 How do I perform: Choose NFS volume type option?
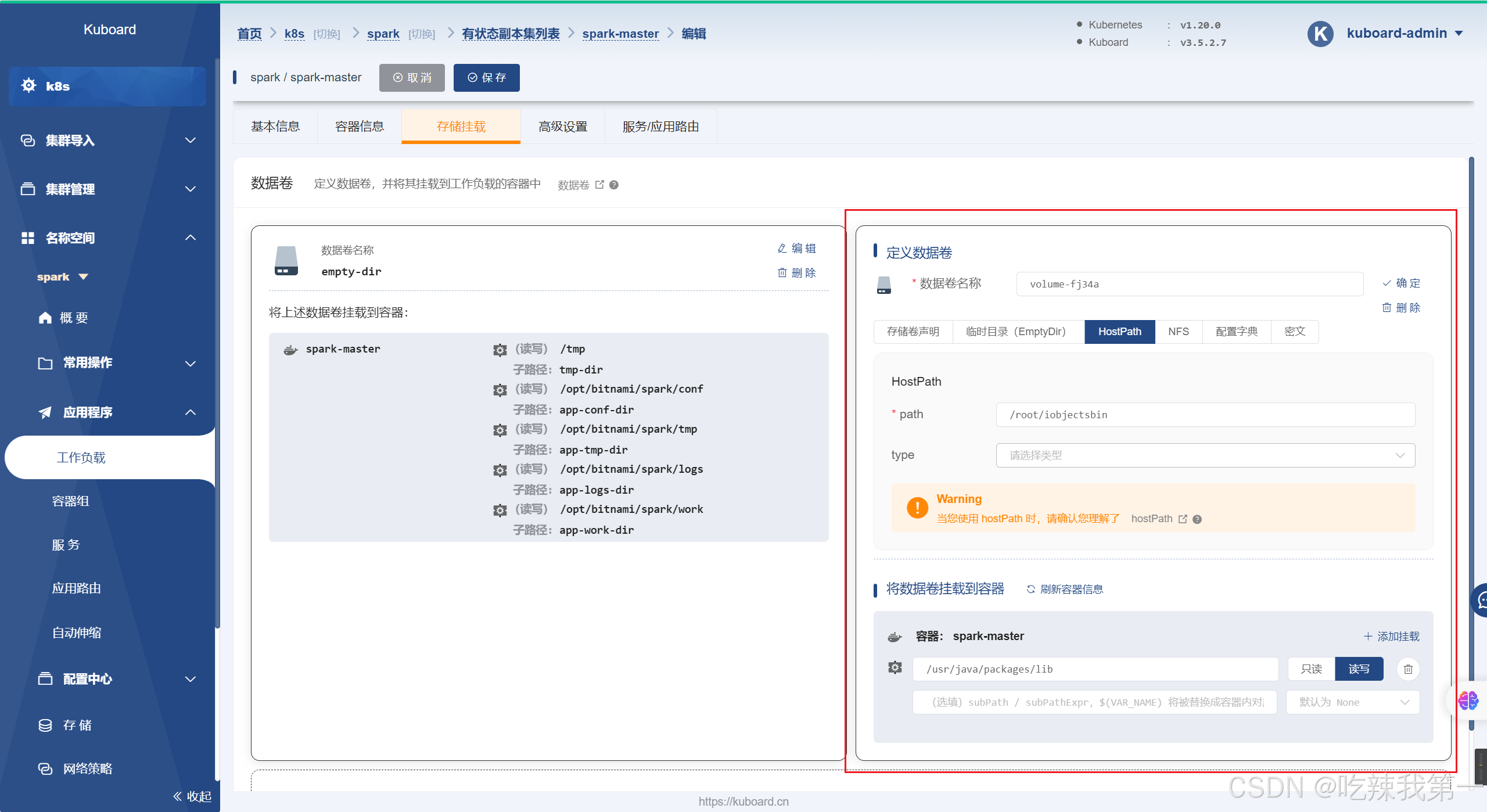[1178, 332]
